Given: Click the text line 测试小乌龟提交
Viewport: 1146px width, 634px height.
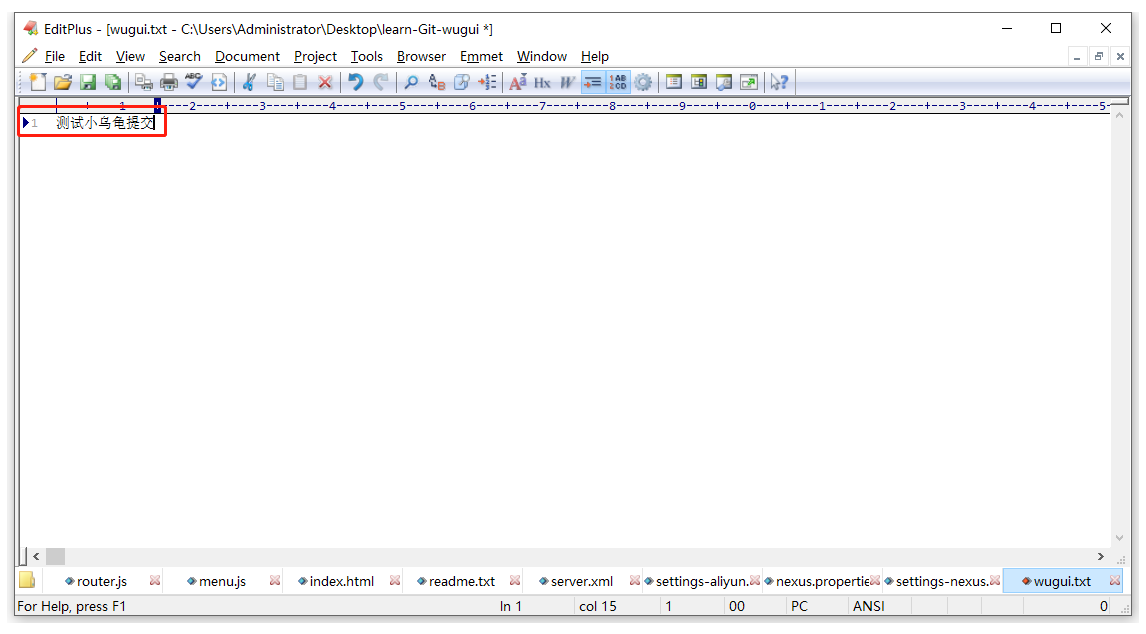Looking at the screenshot, I should point(105,123).
